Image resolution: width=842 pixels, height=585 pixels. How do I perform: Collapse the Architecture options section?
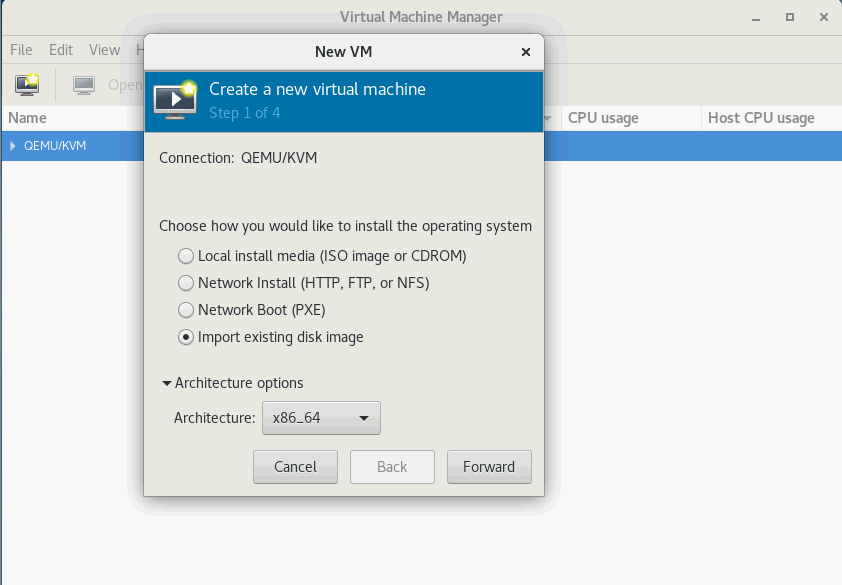coord(166,383)
